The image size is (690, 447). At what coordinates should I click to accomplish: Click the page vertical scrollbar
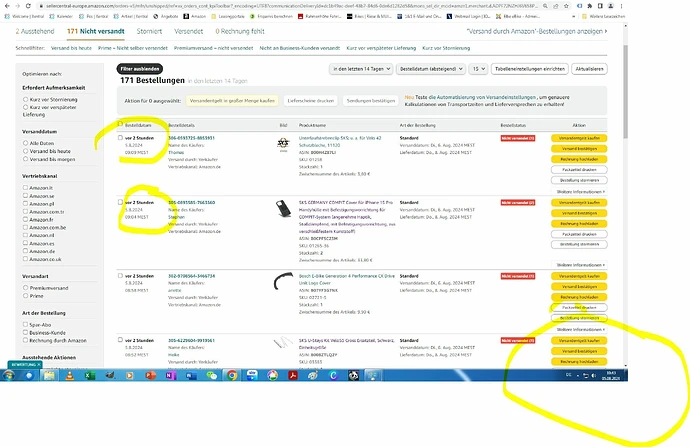point(625,92)
